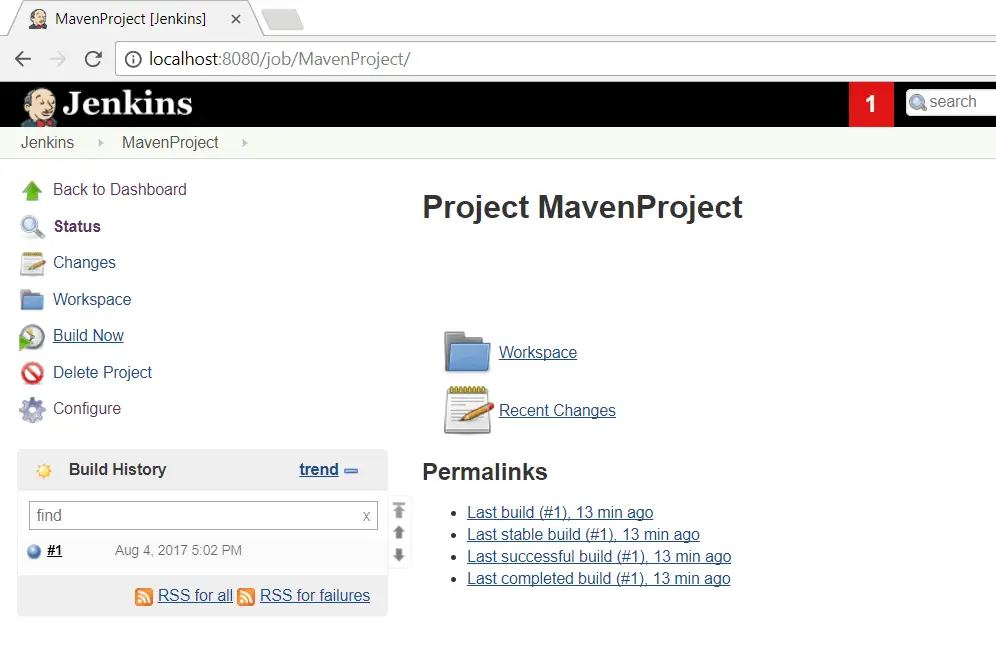Open the Recent Changes link
This screenshot has width=996, height=648.
[x=557, y=411]
